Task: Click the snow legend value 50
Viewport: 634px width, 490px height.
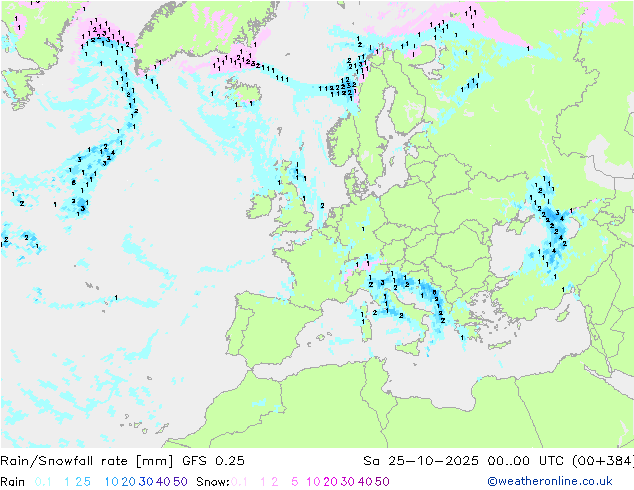Action: [382, 482]
